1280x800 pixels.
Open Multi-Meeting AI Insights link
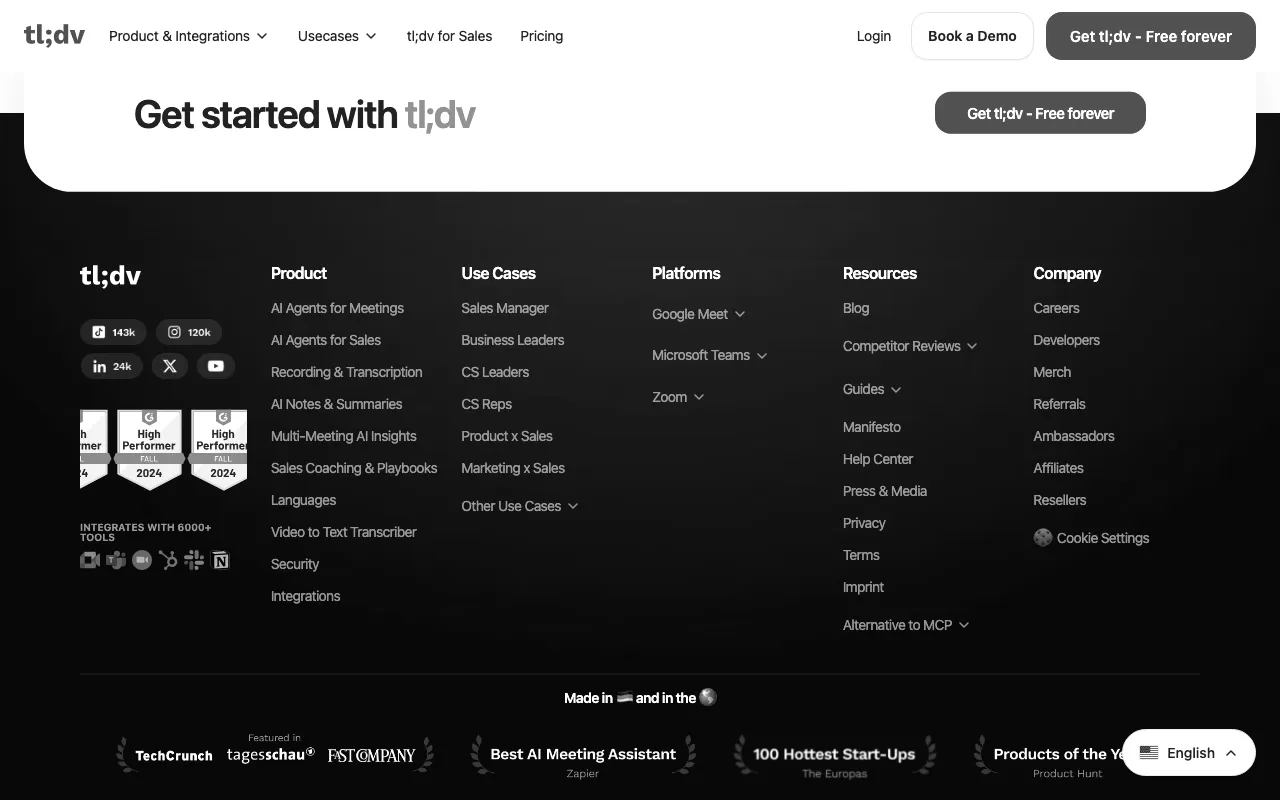[x=344, y=436]
